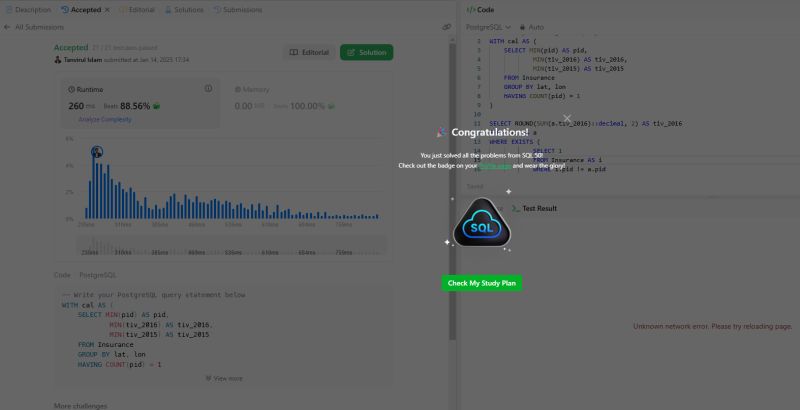Click the Editorial button beside Solution
This screenshot has width=800, height=410.
point(309,52)
